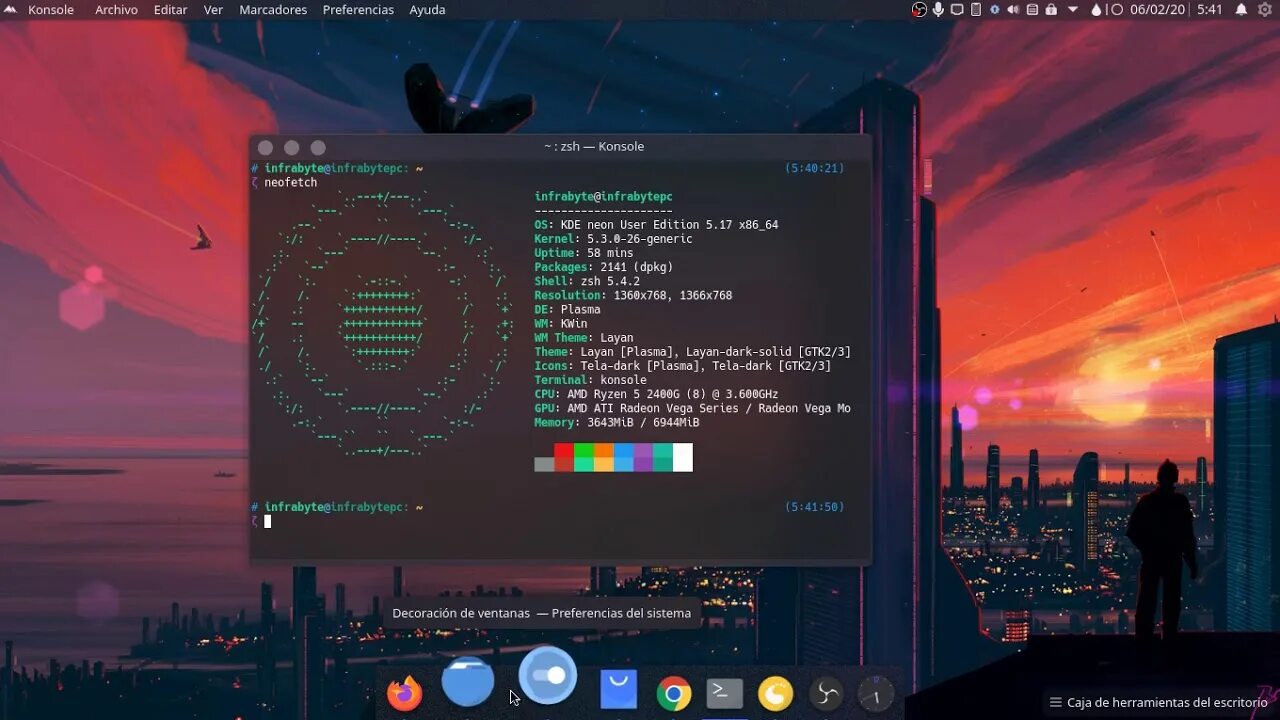Open KDE Connect phone tray icon
The height and width of the screenshot is (720, 1280).
(x=976, y=10)
